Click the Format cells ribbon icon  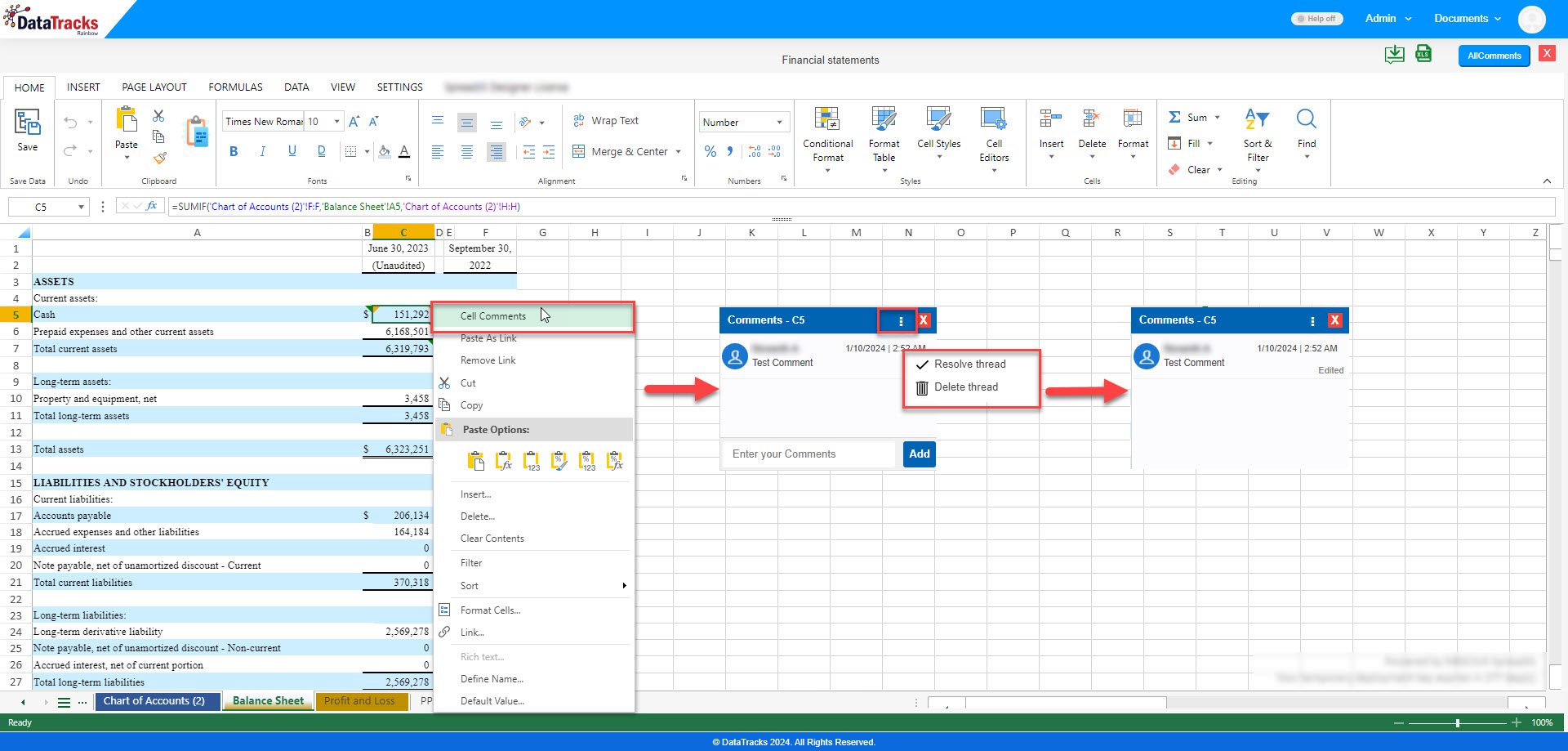pos(1133,119)
